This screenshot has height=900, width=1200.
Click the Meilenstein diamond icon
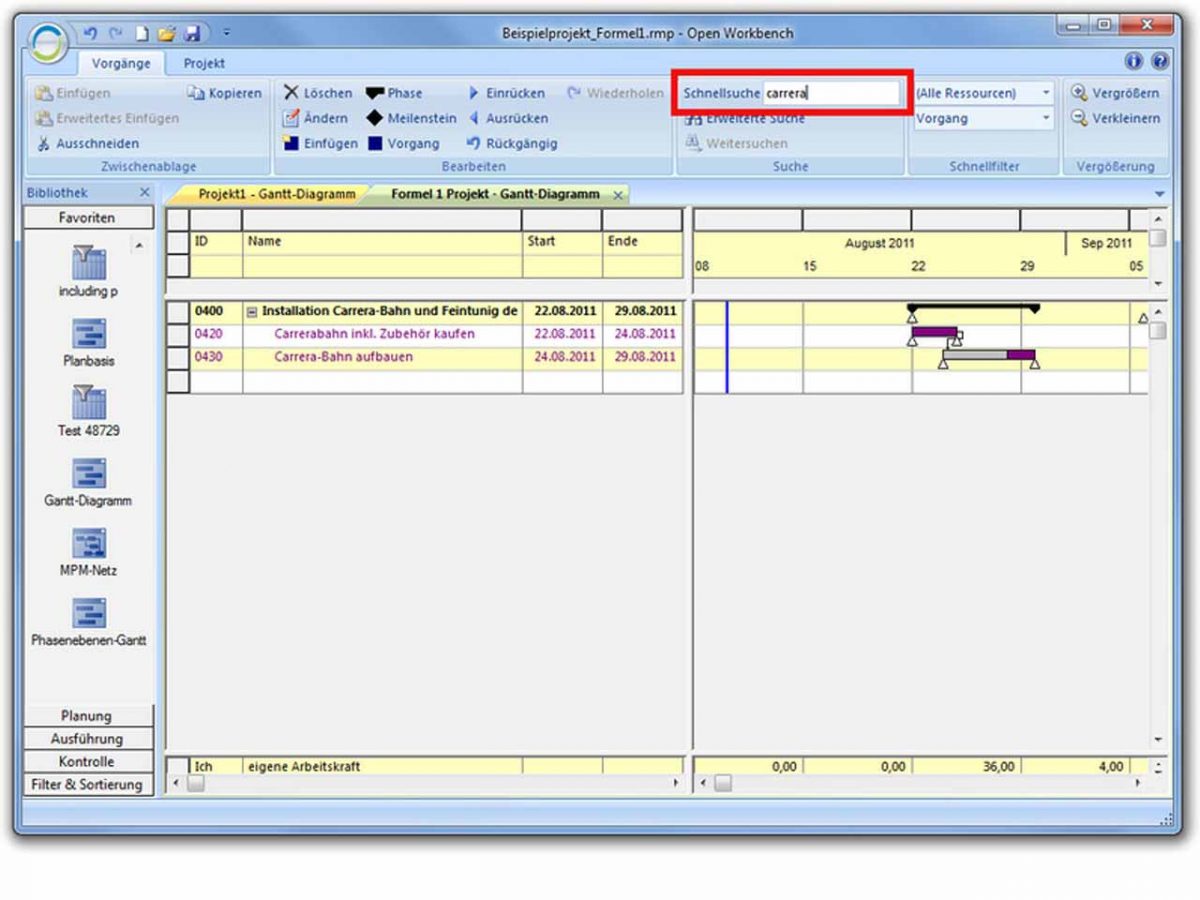374,118
